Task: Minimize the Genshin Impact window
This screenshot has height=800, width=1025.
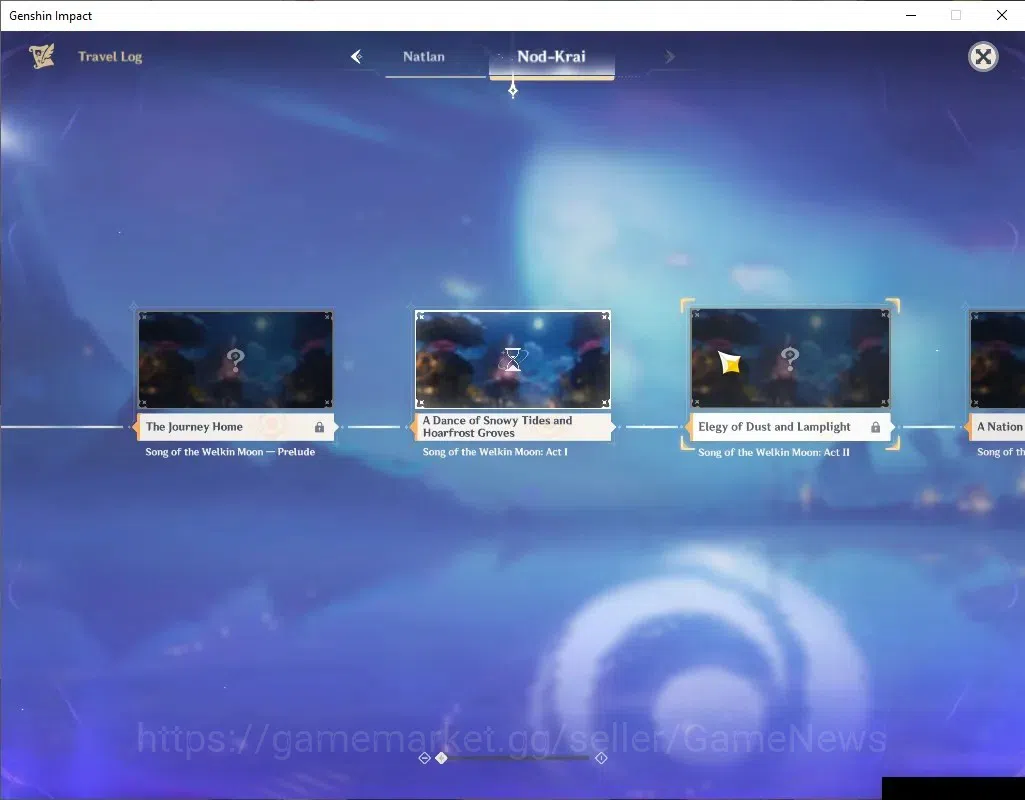Action: pyautogui.click(x=911, y=15)
